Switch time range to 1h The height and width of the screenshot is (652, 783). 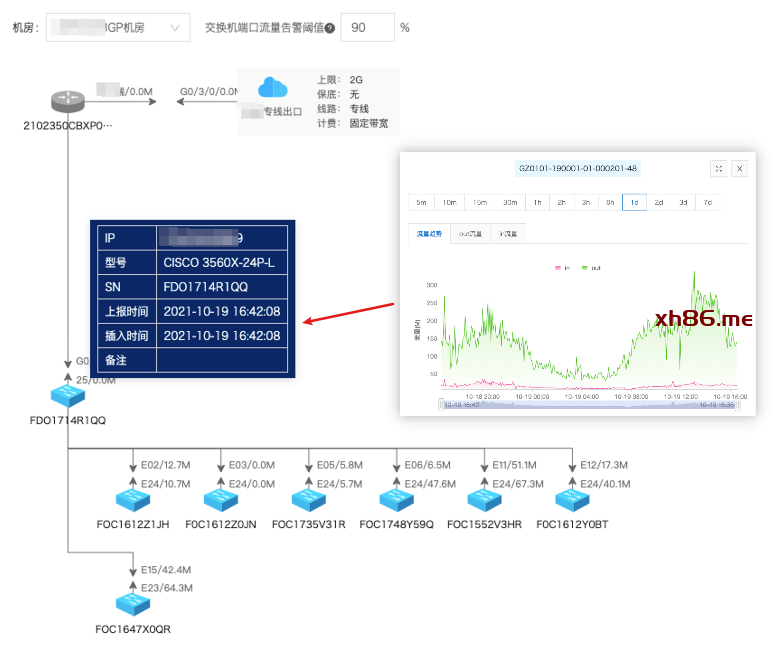coord(537,202)
